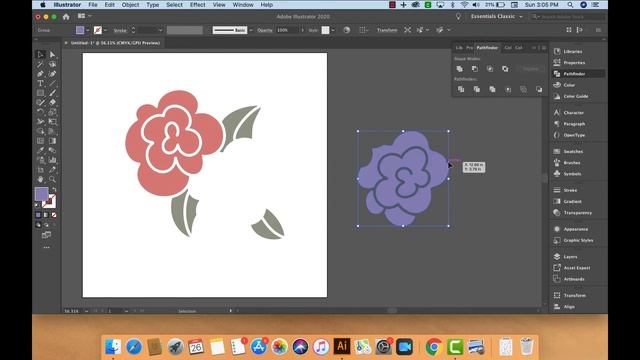Open the Layers panel

coord(570,257)
